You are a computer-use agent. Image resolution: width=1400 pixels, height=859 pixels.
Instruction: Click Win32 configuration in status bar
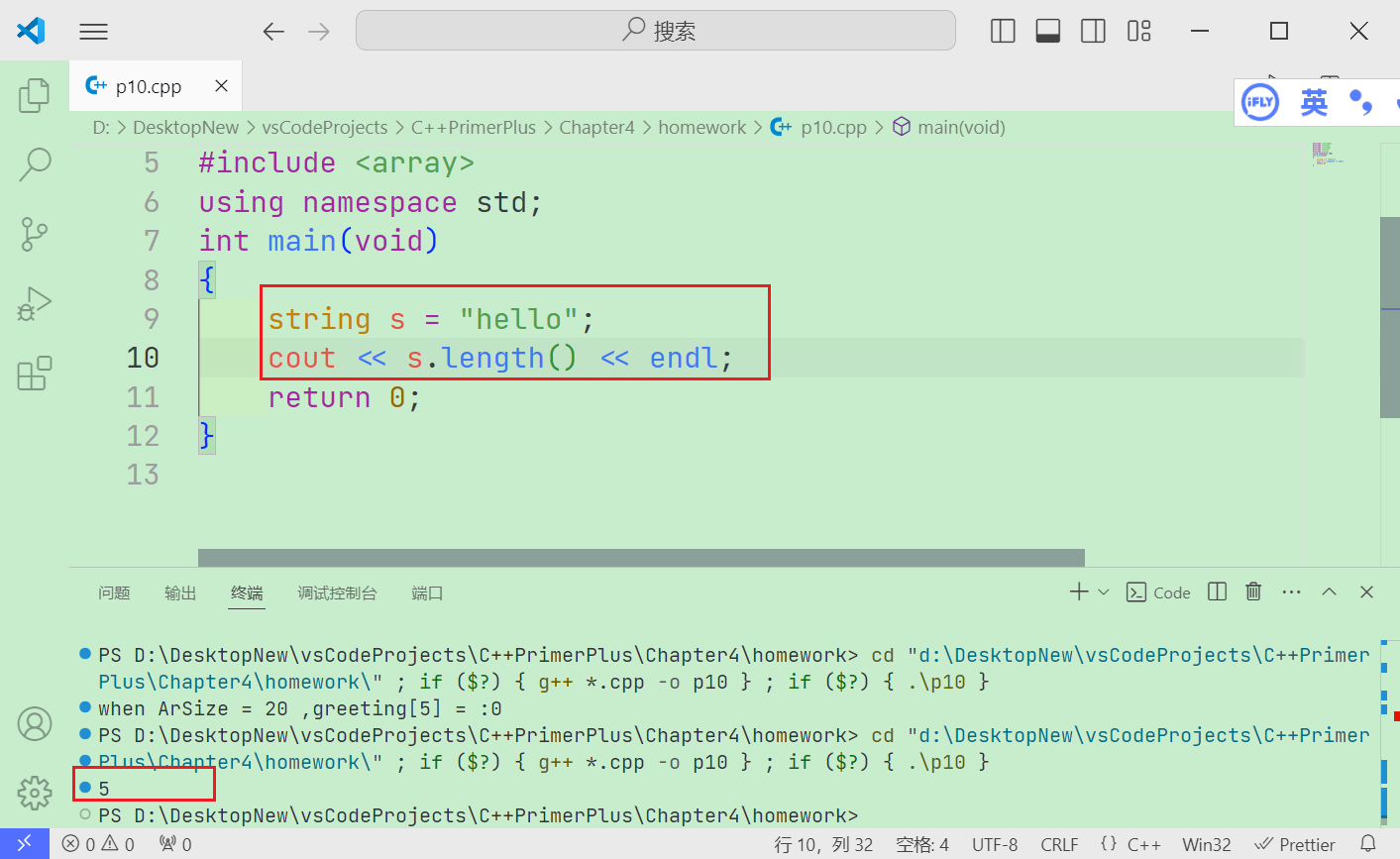pos(1207,844)
